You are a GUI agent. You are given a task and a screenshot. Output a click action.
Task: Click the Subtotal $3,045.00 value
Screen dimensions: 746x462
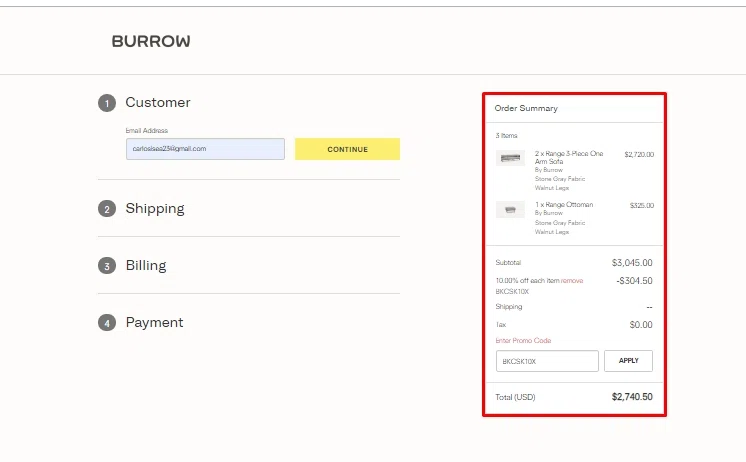click(632, 263)
